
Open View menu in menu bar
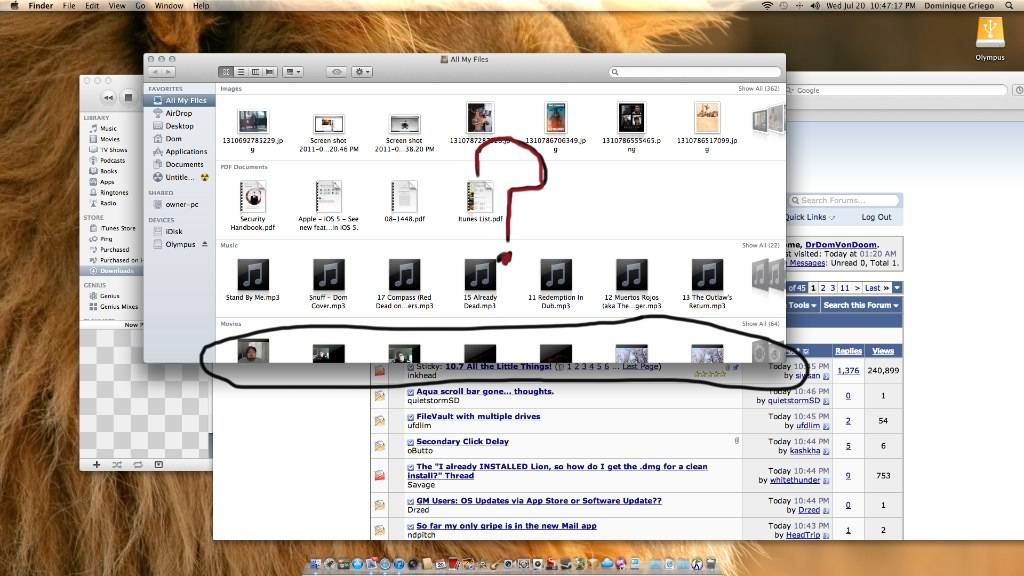coord(117,5)
